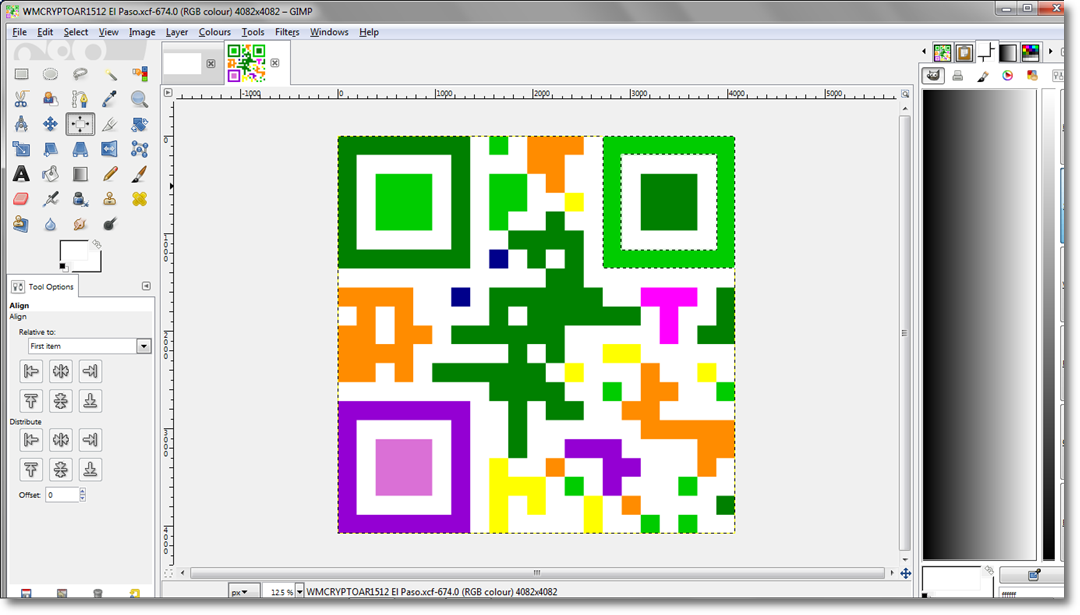1080x615 pixels.
Task: Toggle Quick Mask at canvas bottom-left corner
Action: (x=168, y=573)
